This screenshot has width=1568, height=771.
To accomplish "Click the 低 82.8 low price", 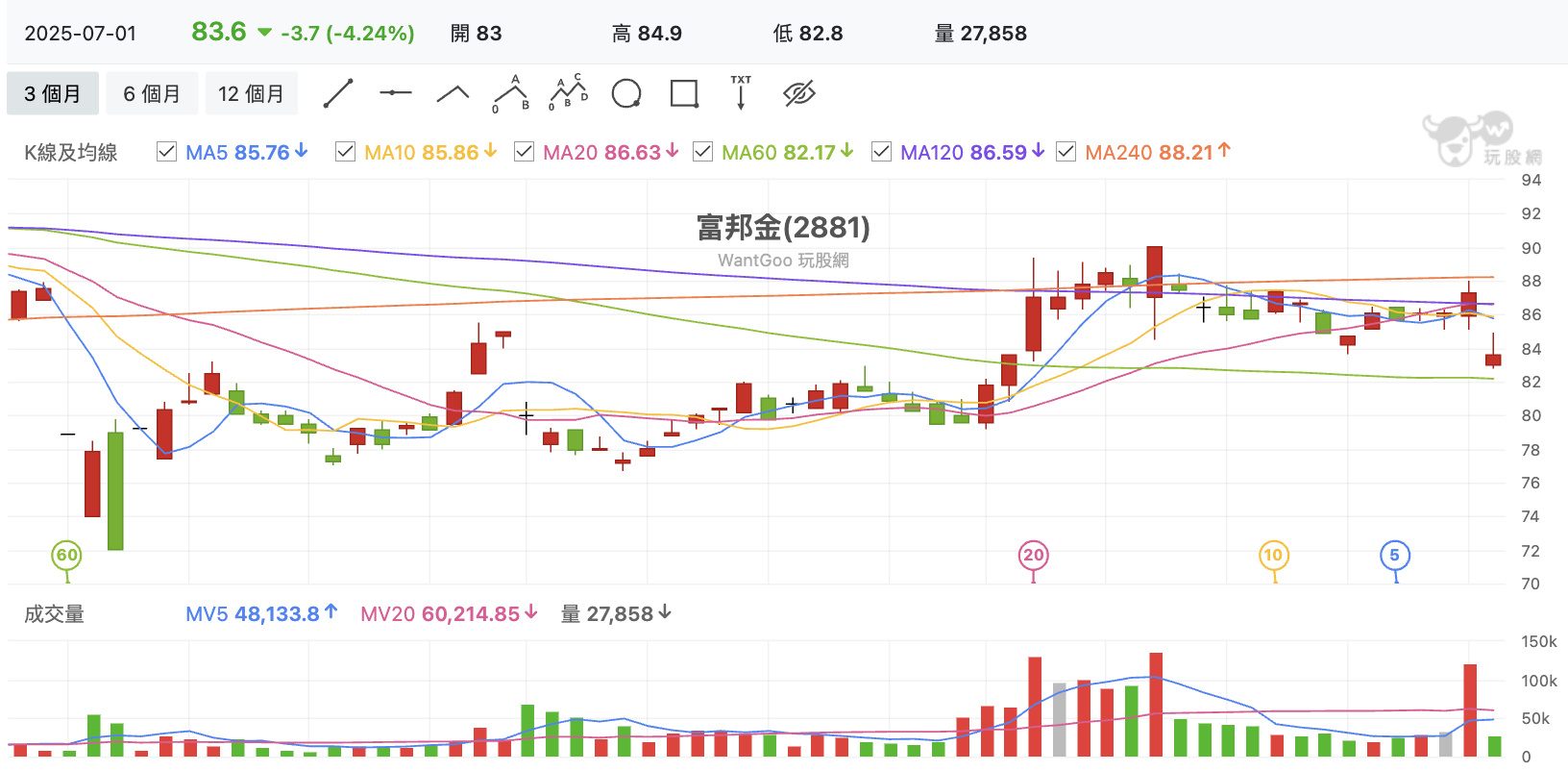I will click(x=808, y=34).
